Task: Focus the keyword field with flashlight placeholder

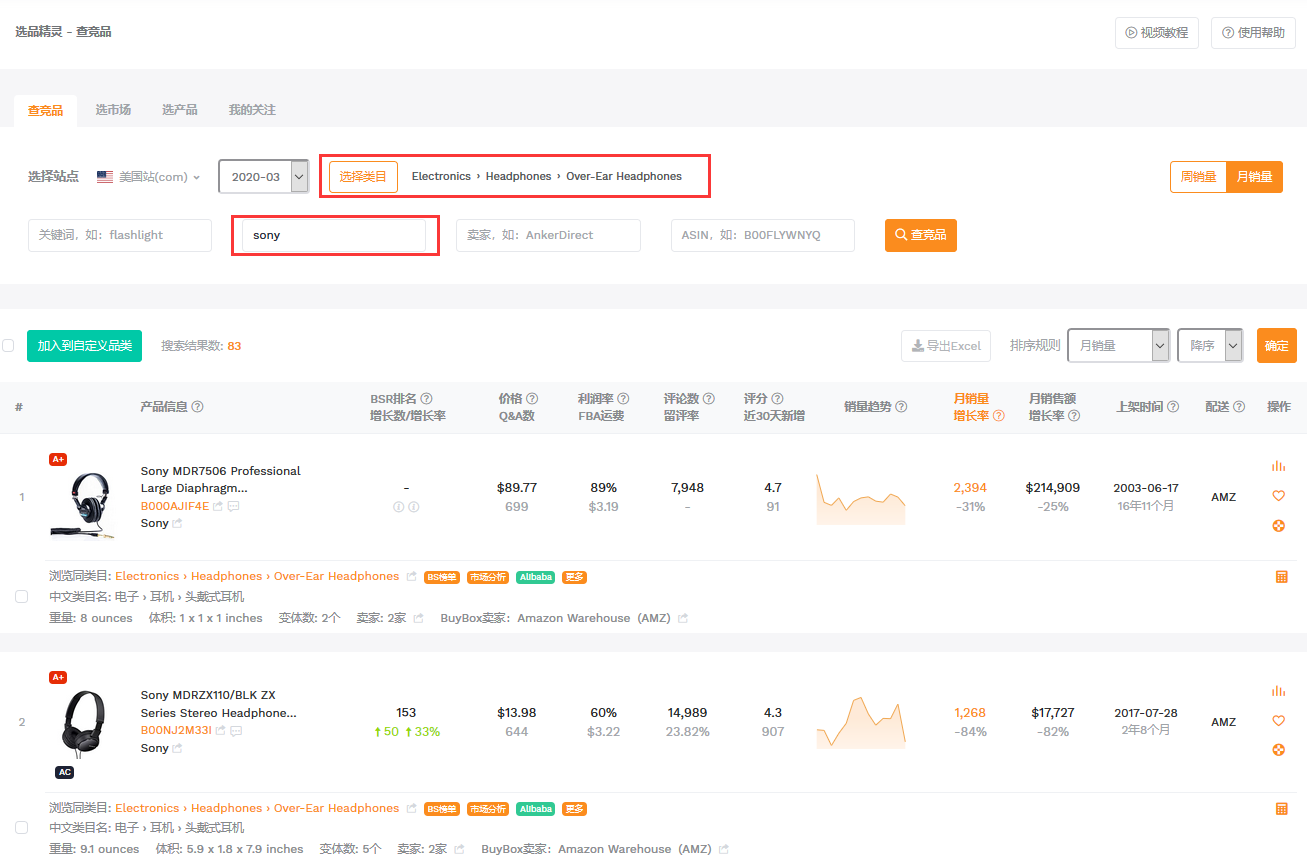Action: [x=120, y=235]
